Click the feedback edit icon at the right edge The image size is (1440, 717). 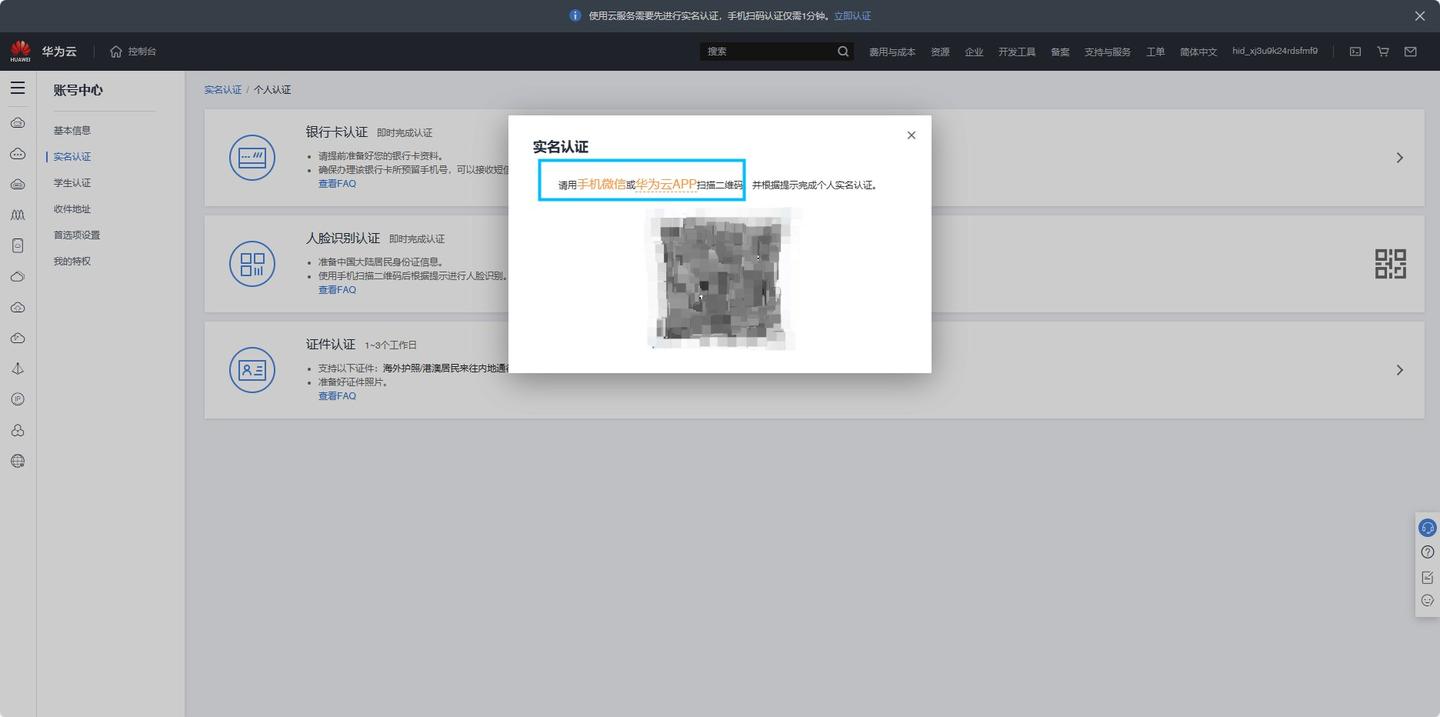[1428, 577]
